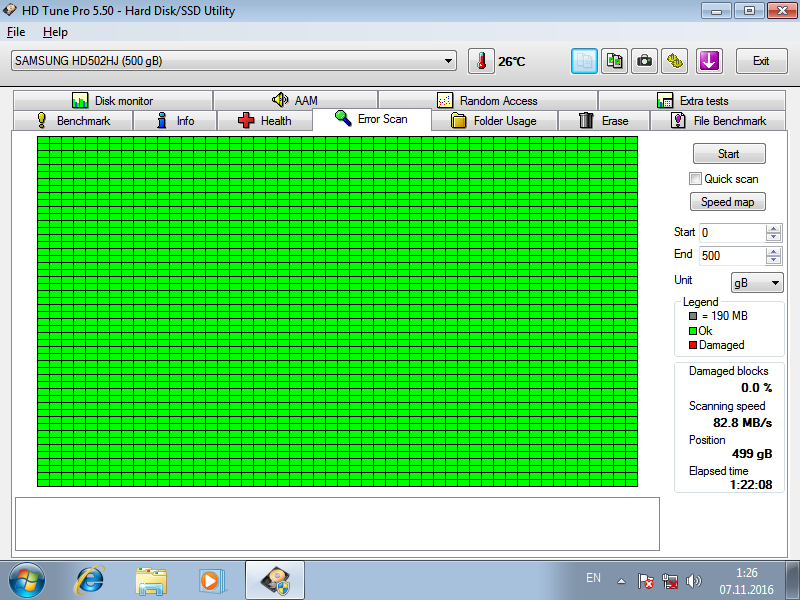Launch Internet Explorer from the taskbar
800x600 pixels.
pyautogui.click(x=90, y=580)
